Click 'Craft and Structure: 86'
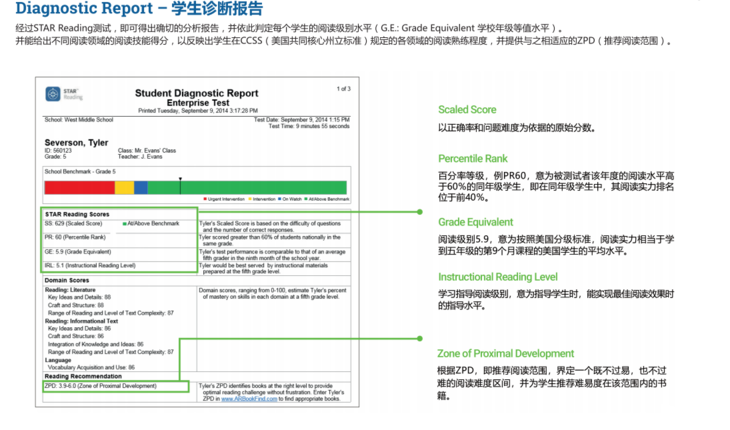Image resolution: width=730 pixels, height=430 pixels. pyautogui.click(x=75, y=336)
